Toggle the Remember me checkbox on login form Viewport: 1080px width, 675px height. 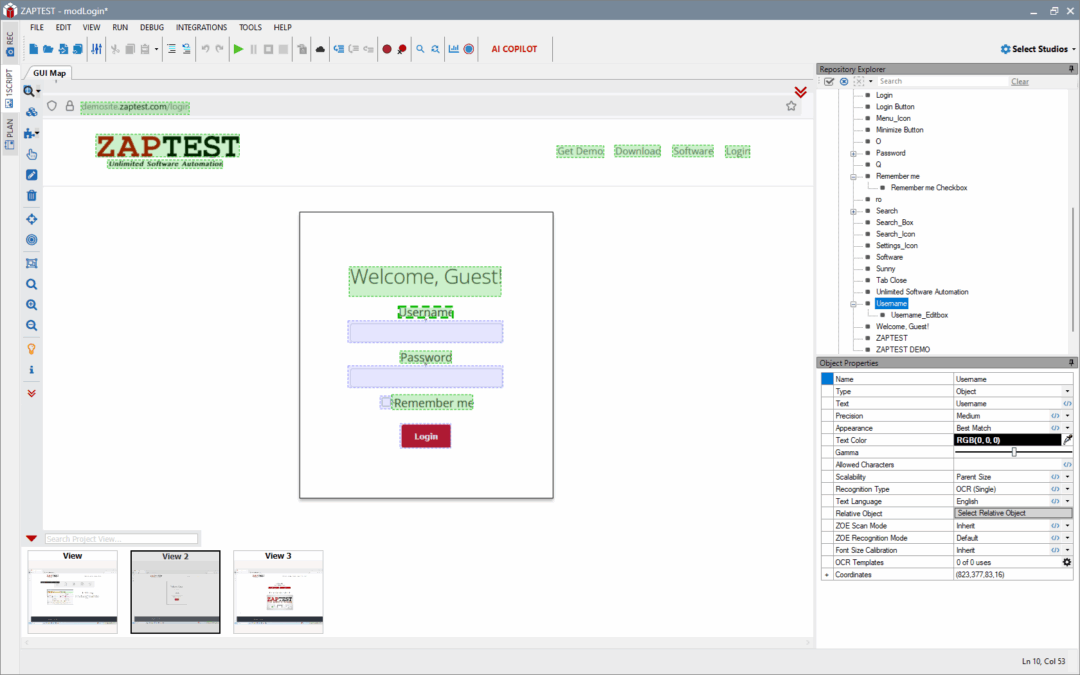[386, 402]
